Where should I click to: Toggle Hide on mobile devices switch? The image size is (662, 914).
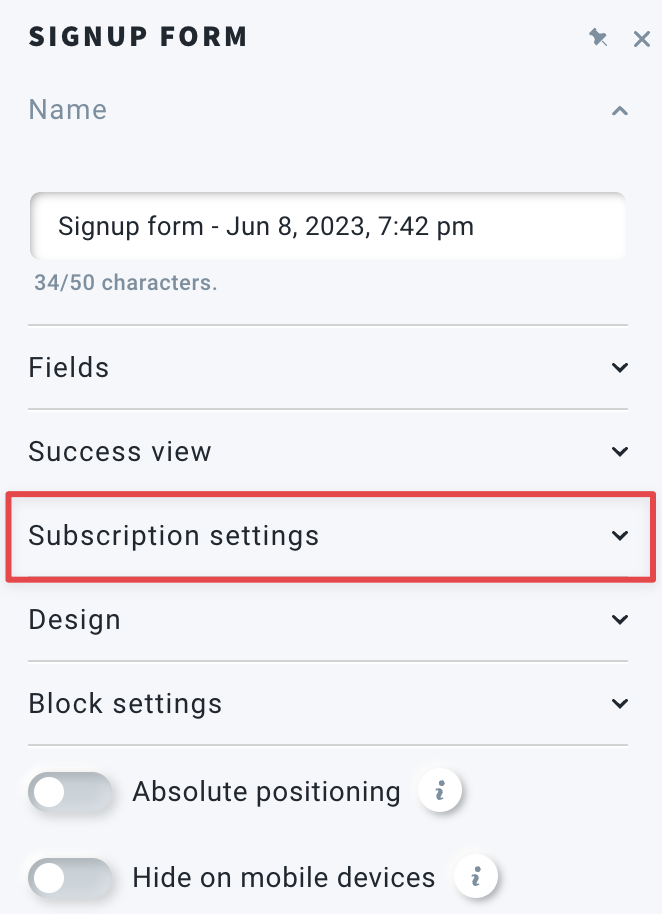70,878
